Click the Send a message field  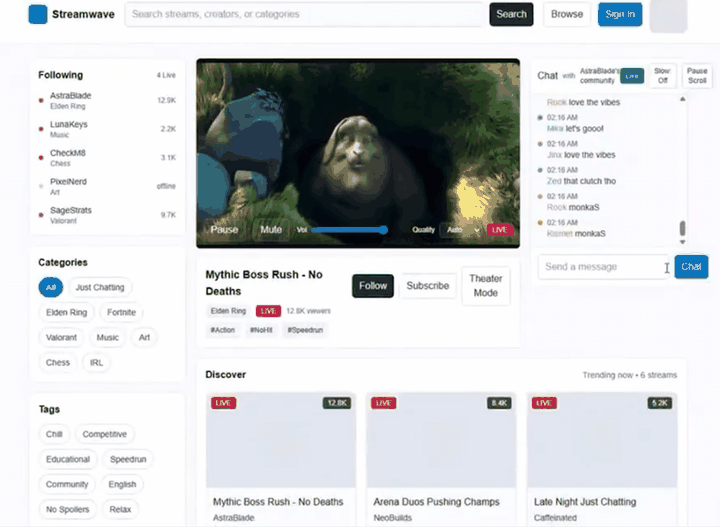(603, 267)
